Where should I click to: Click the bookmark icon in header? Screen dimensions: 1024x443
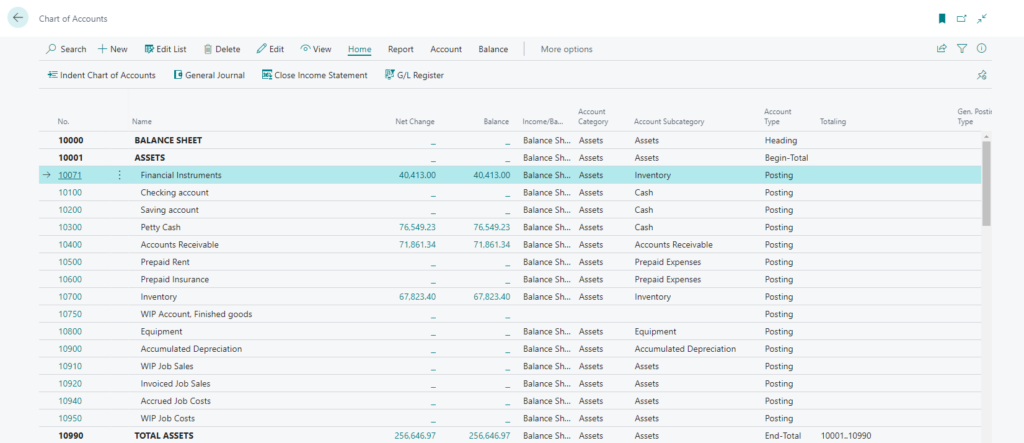(941, 18)
